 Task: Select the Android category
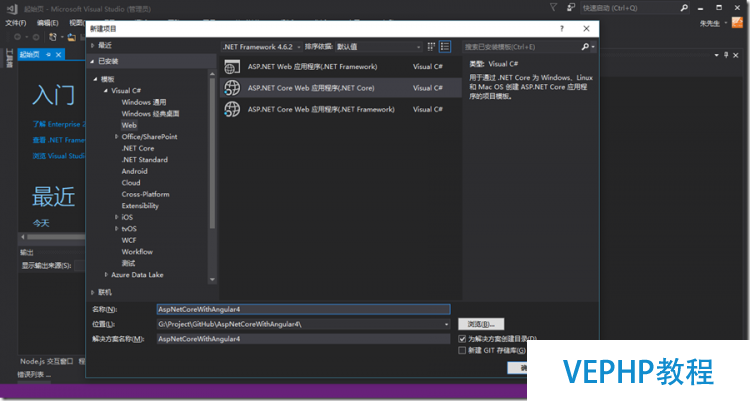point(134,171)
